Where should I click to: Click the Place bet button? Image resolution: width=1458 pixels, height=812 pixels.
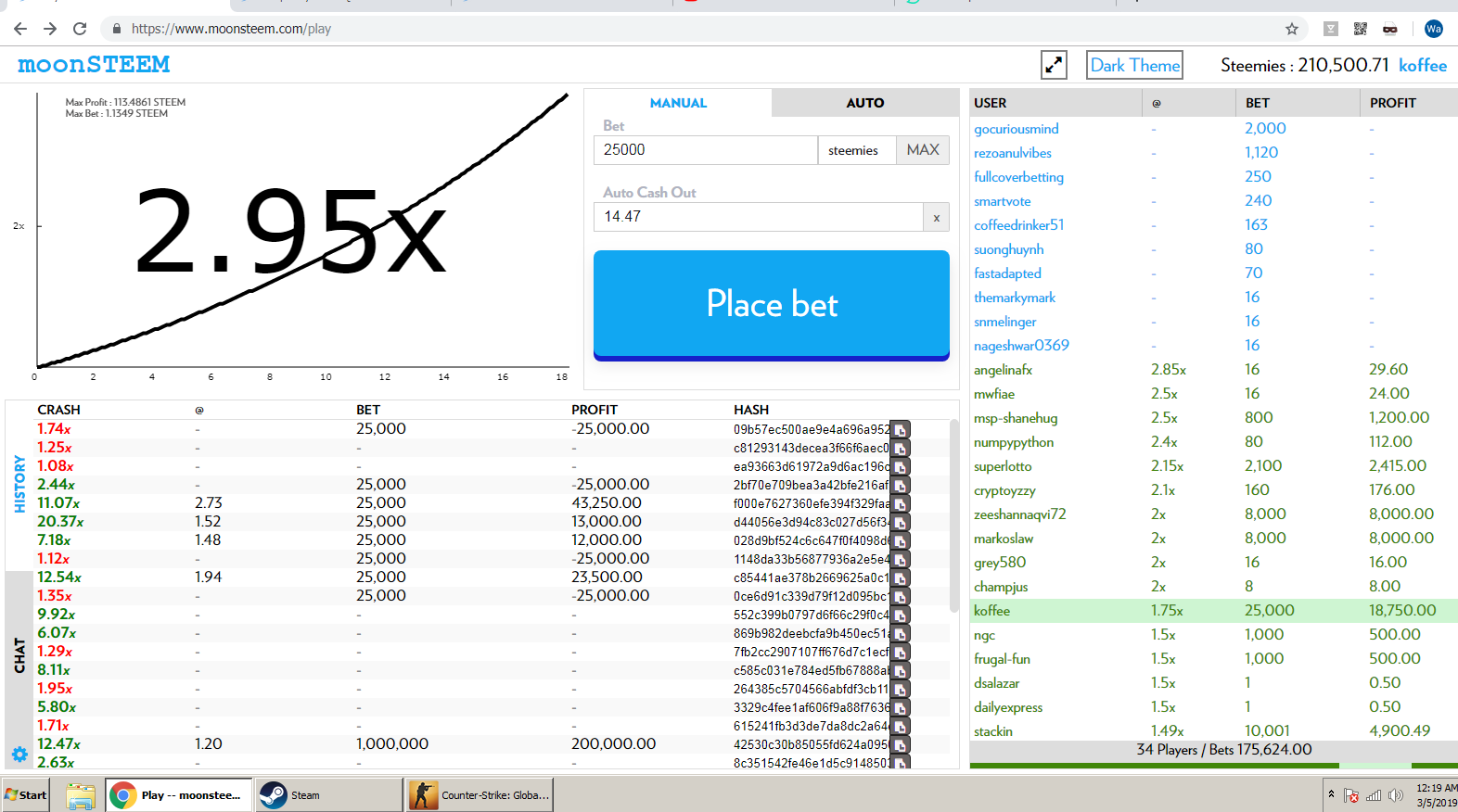[772, 304]
